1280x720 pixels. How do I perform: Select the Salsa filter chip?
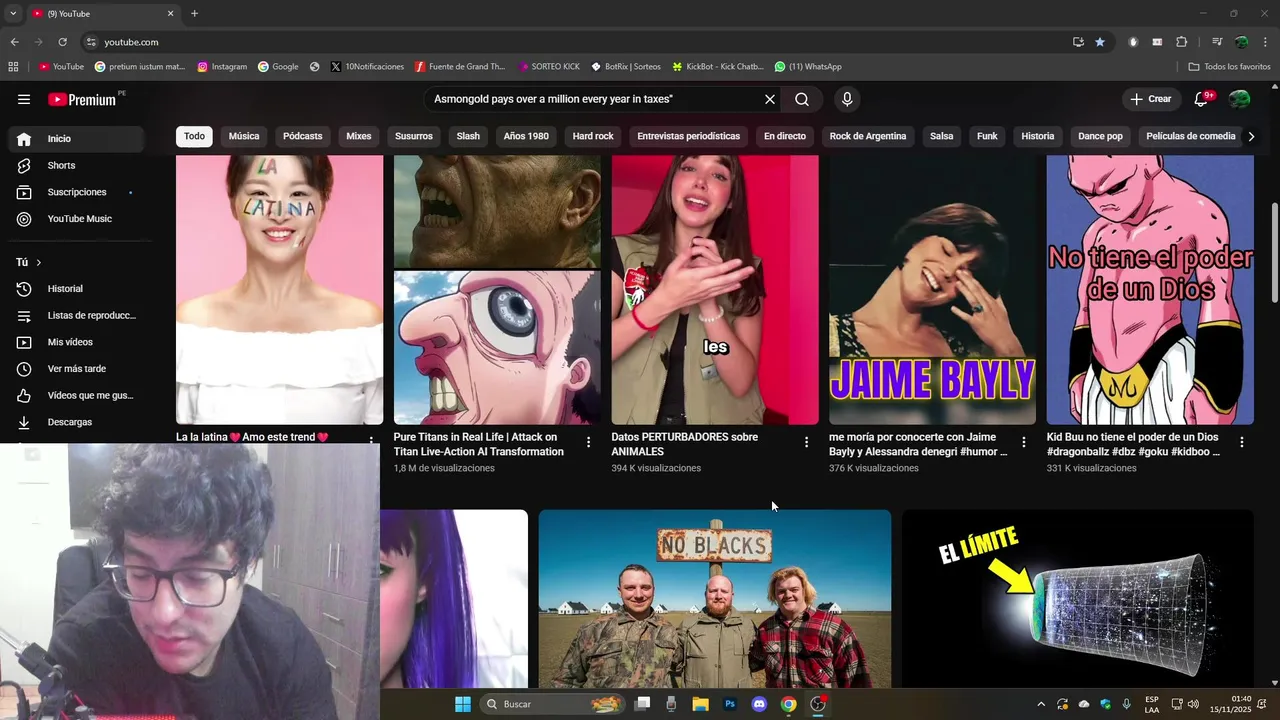pyautogui.click(x=942, y=136)
